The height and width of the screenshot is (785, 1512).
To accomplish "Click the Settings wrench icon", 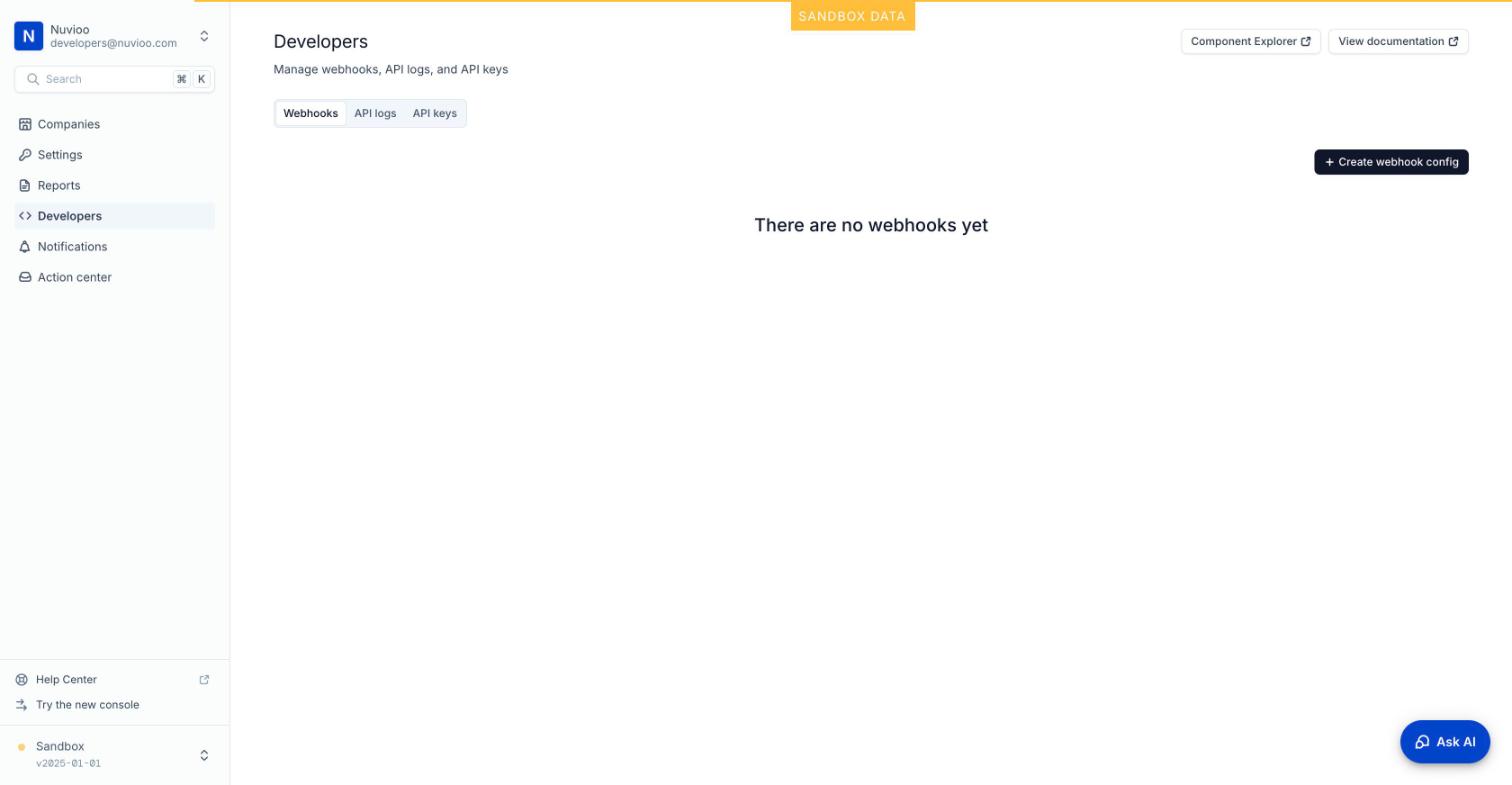I will pyautogui.click(x=25, y=155).
